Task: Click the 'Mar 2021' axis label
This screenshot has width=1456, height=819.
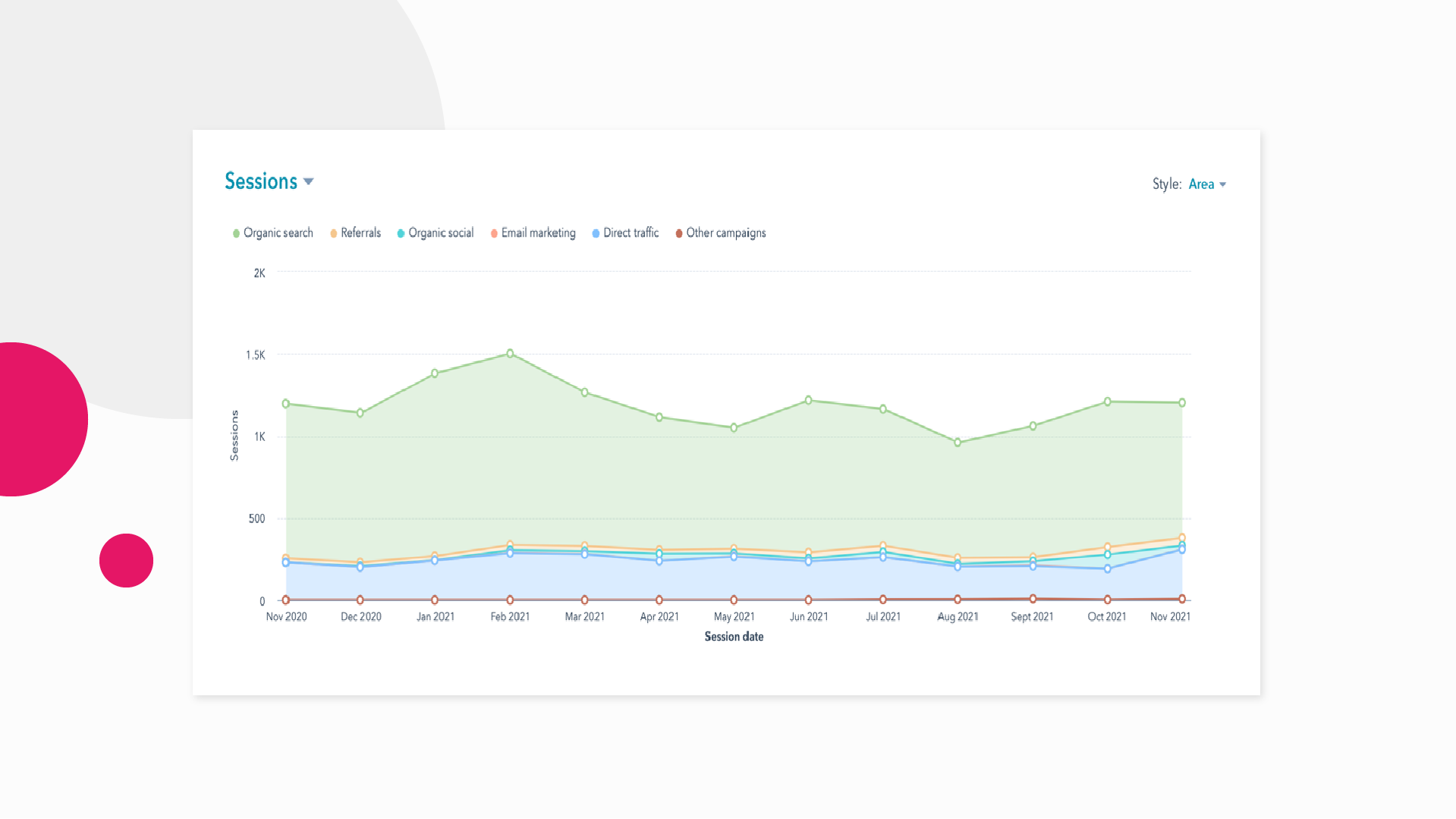Action: (584, 617)
